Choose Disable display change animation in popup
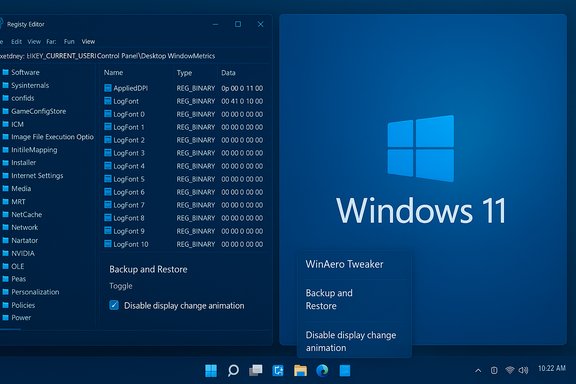 (x=351, y=341)
